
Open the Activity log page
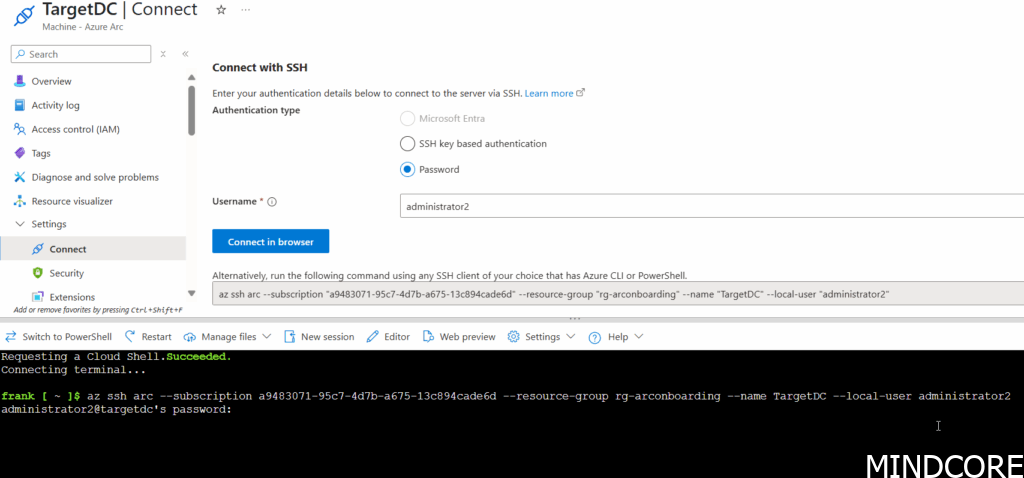click(x=56, y=105)
